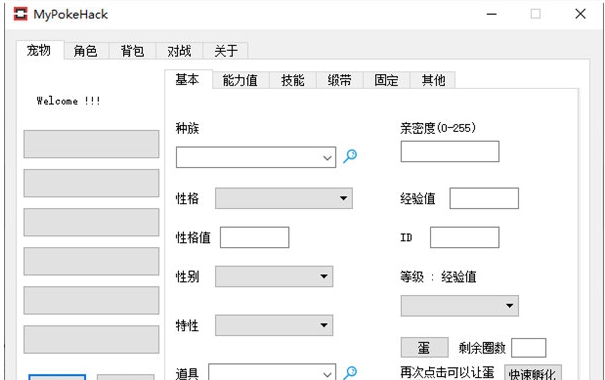Select the 固定 sub-tab
Image resolution: width=605 pixels, height=380 pixels.
coord(387,80)
